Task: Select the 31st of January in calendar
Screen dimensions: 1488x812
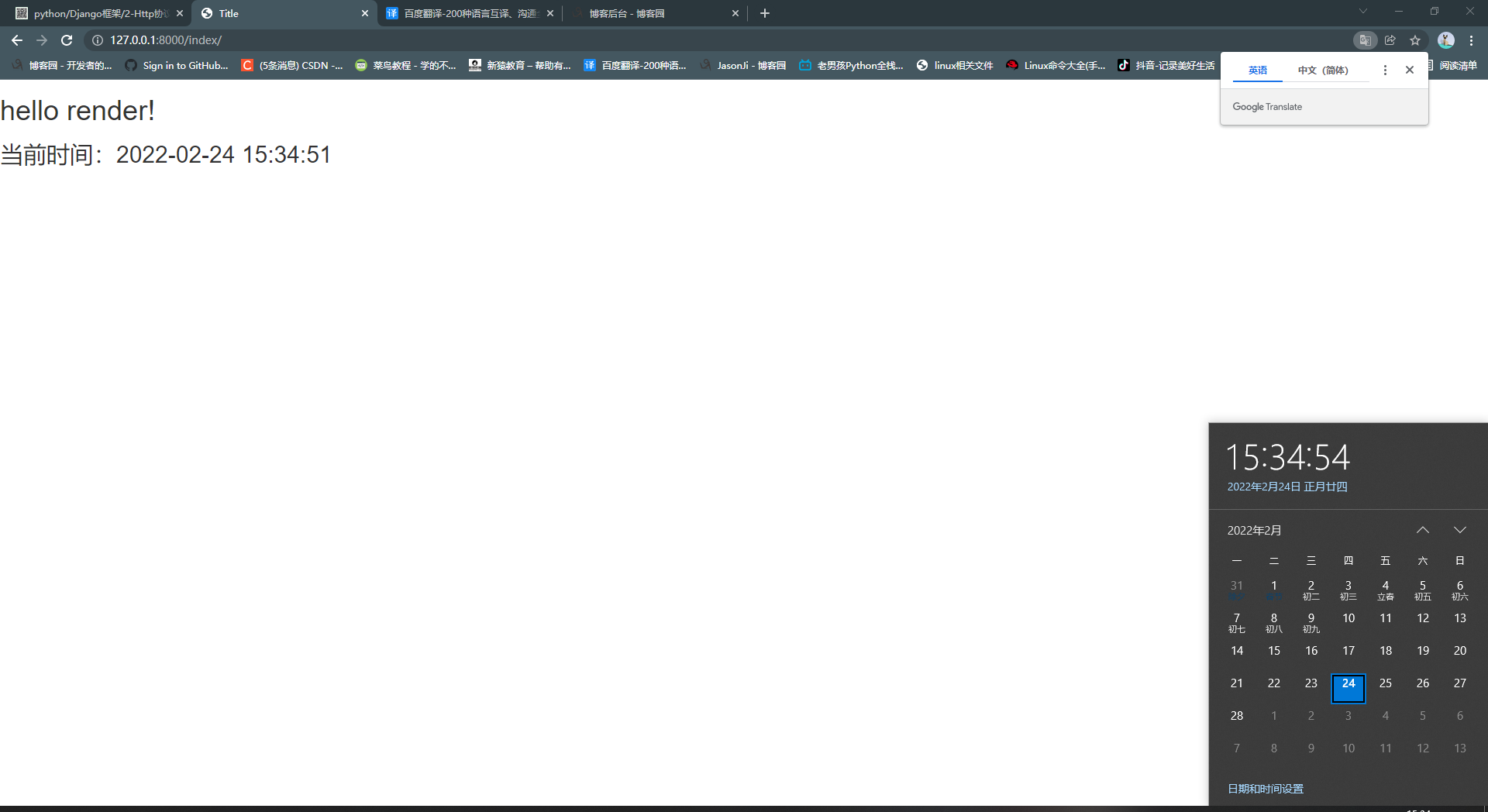Action: 1237,590
